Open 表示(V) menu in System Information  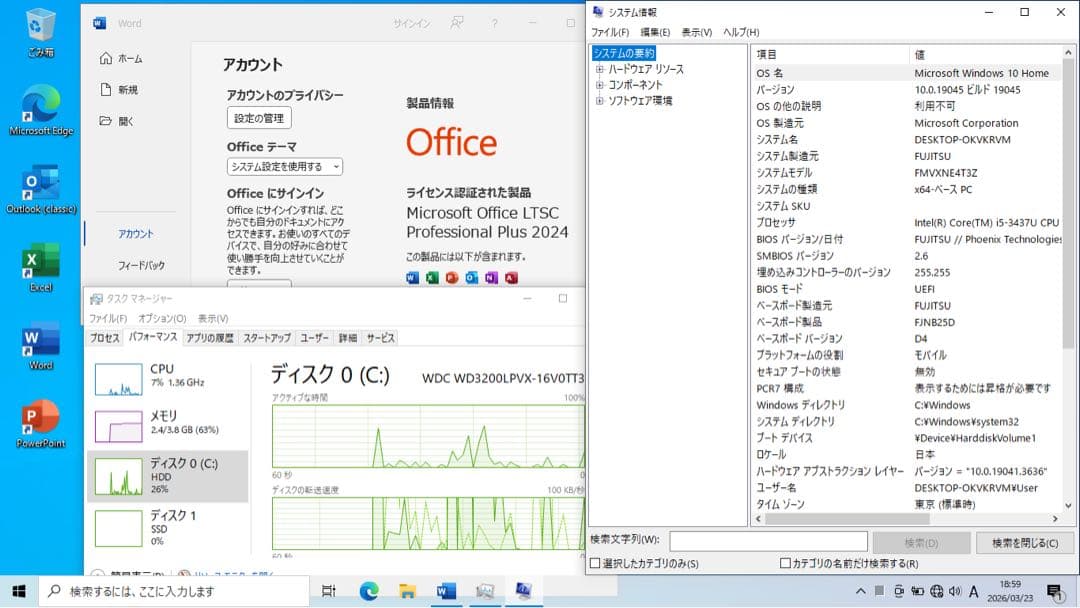[x=696, y=32]
